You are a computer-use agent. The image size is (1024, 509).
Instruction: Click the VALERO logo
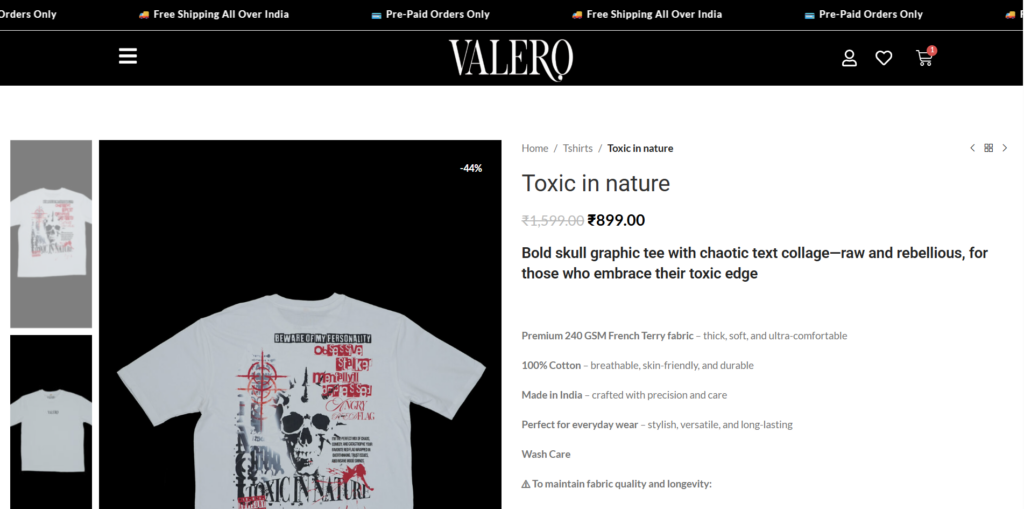coord(511,59)
